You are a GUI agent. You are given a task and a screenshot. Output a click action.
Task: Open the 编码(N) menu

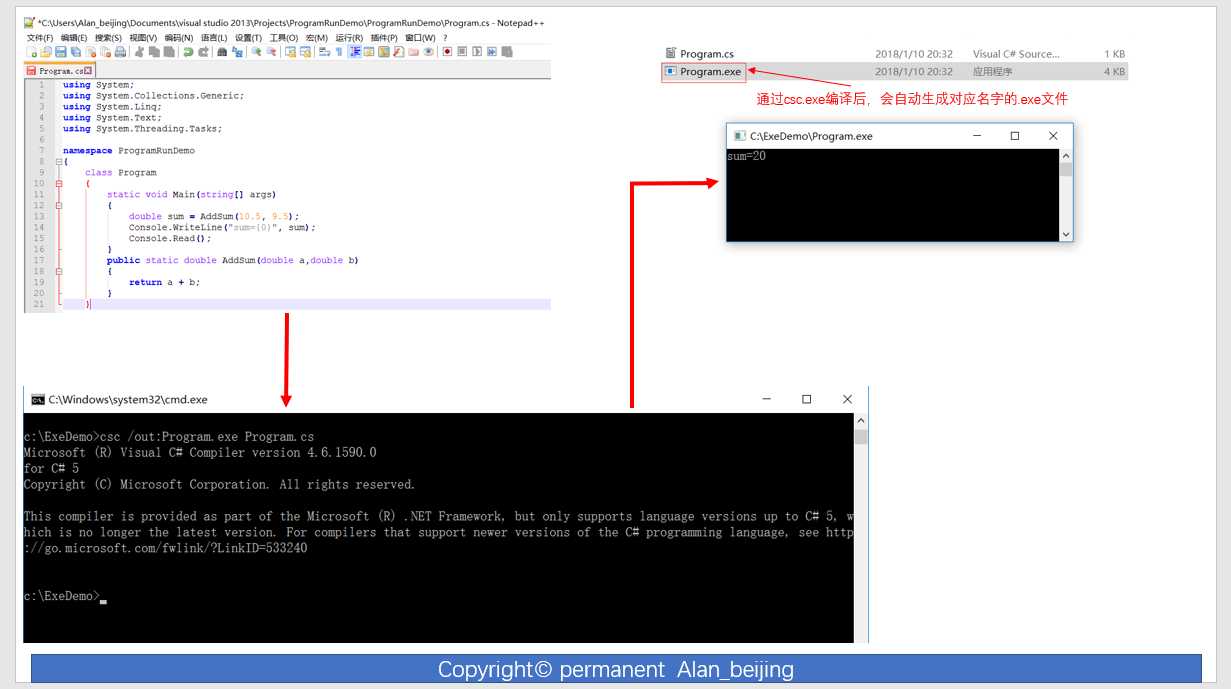coord(179,38)
